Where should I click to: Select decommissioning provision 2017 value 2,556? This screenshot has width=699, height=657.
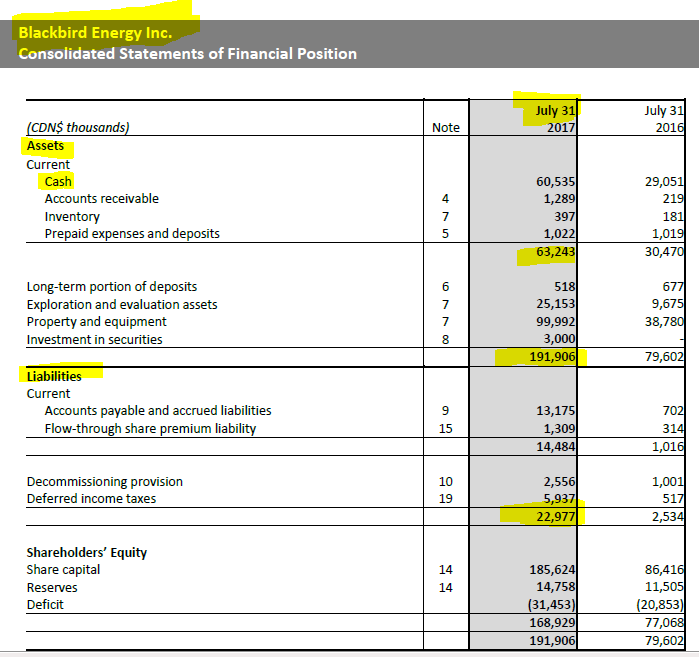[x=559, y=481]
